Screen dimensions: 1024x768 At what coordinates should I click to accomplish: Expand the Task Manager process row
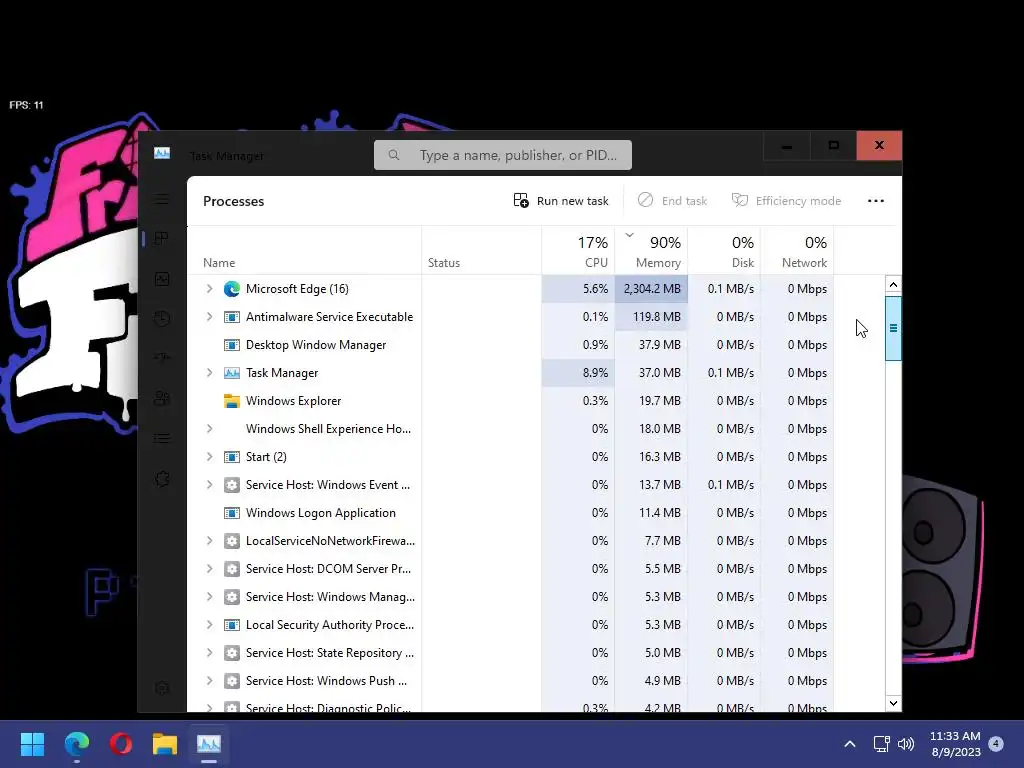[209, 373]
